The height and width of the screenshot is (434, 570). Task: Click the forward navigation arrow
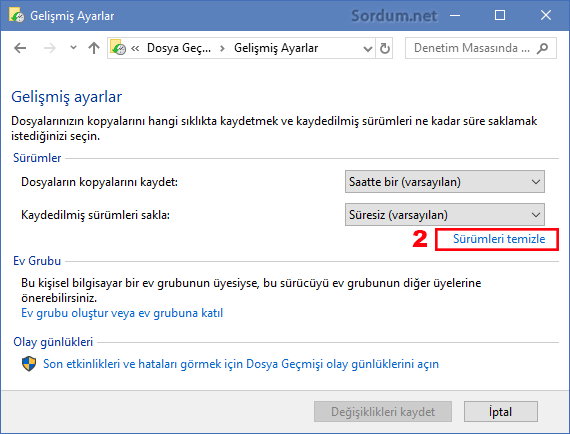pyautogui.click(x=50, y=48)
